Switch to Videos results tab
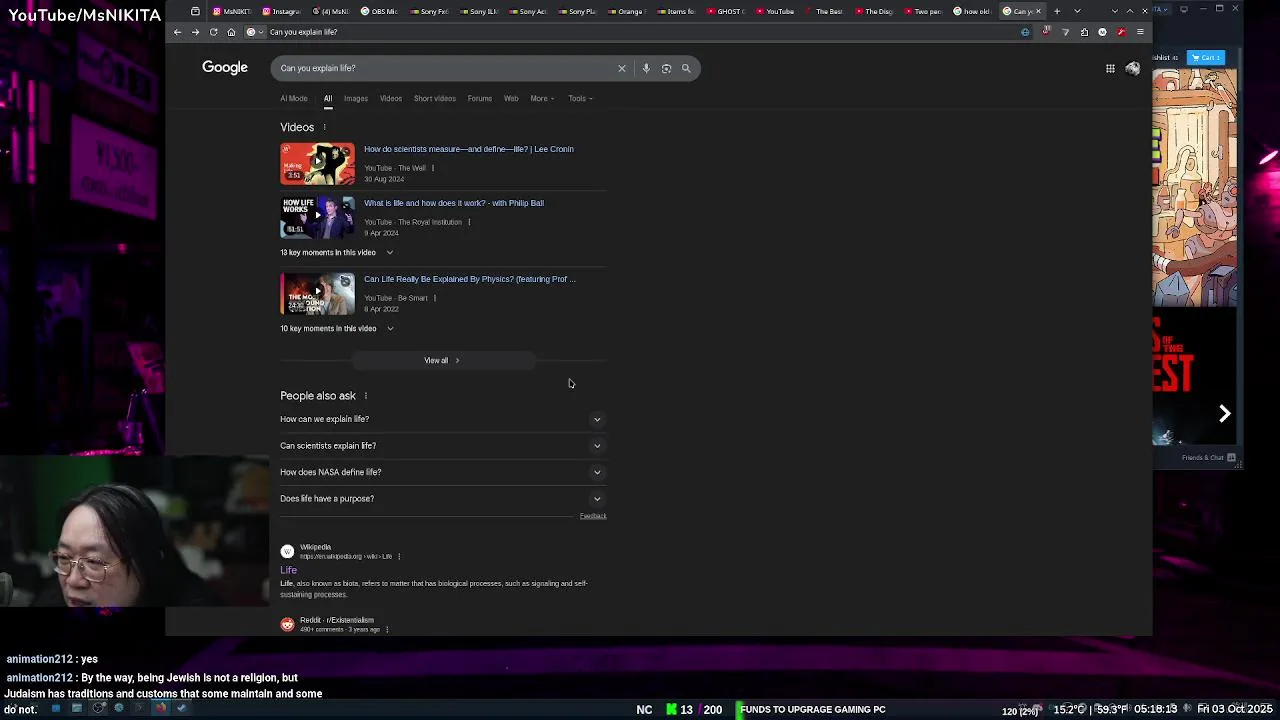Image resolution: width=1280 pixels, height=720 pixels. click(x=390, y=98)
